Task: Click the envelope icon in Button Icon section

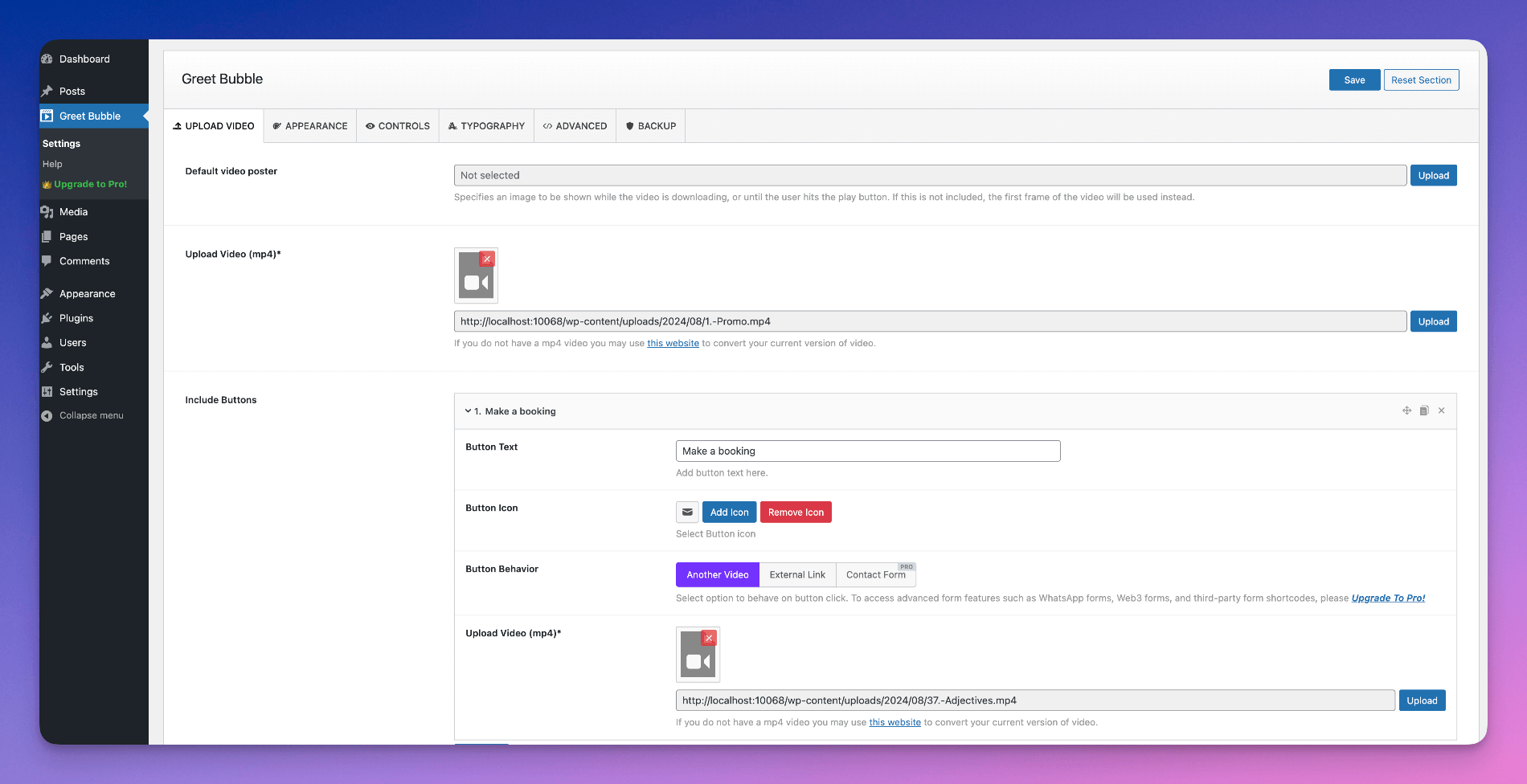Action: (687, 512)
